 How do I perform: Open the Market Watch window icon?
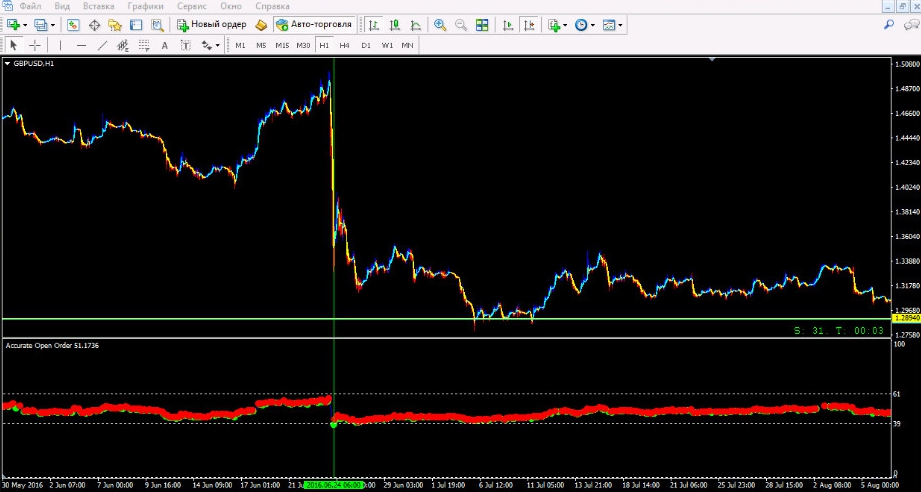tap(74, 24)
